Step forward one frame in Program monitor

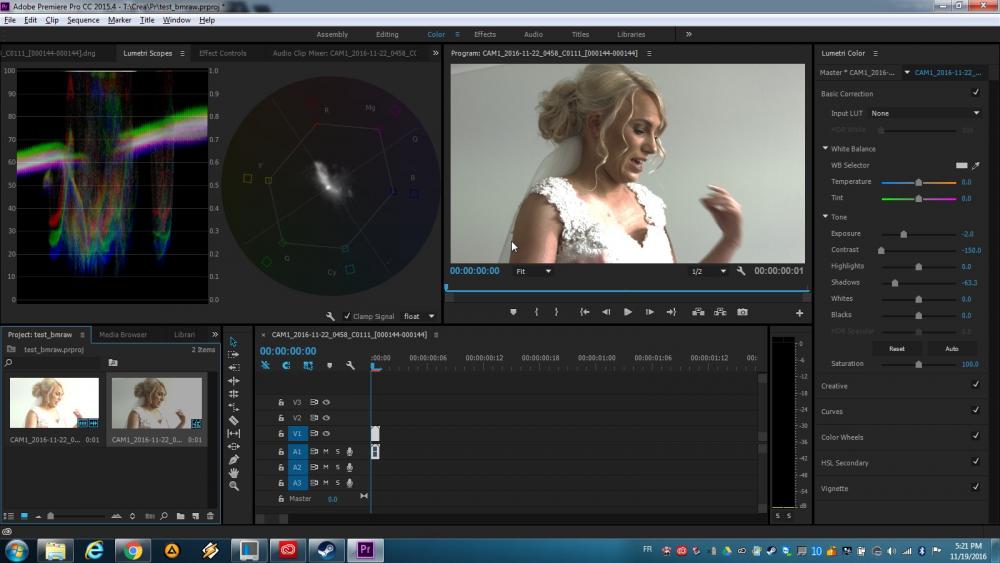pyautogui.click(x=649, y=312)
